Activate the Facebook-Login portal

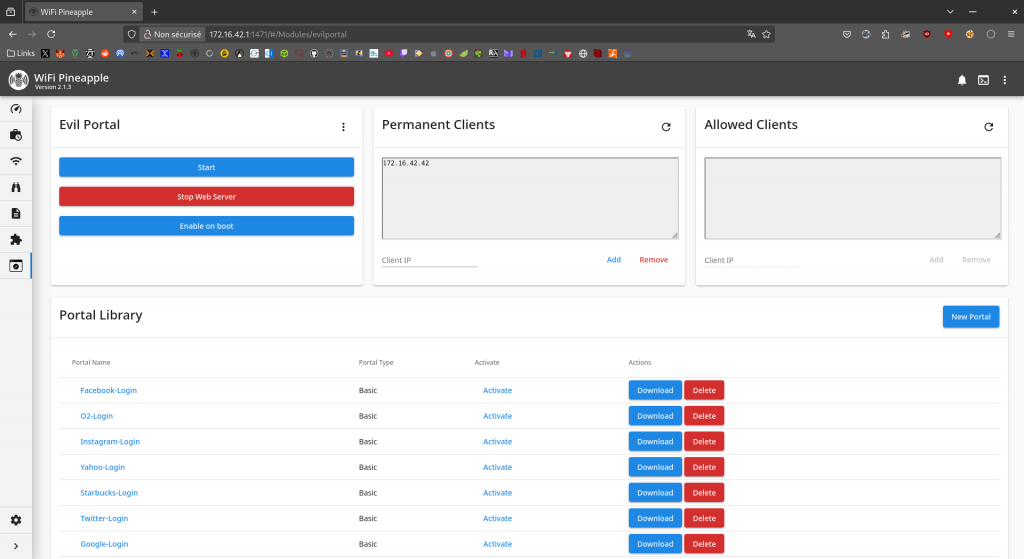(498, 391)
